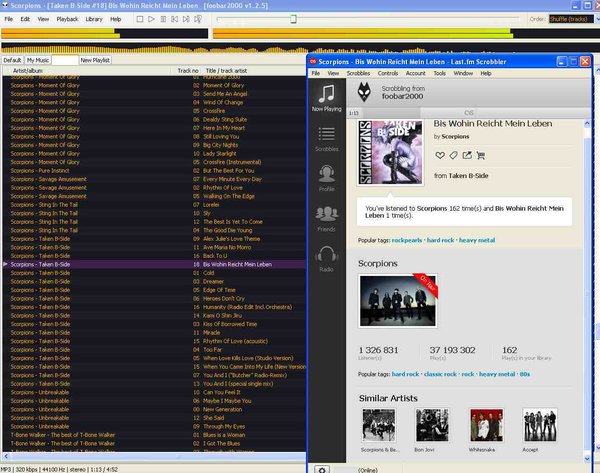Buy the track via shopping cart icon
This screenshot has width=600, height=473.
click(x=481, y=155)
